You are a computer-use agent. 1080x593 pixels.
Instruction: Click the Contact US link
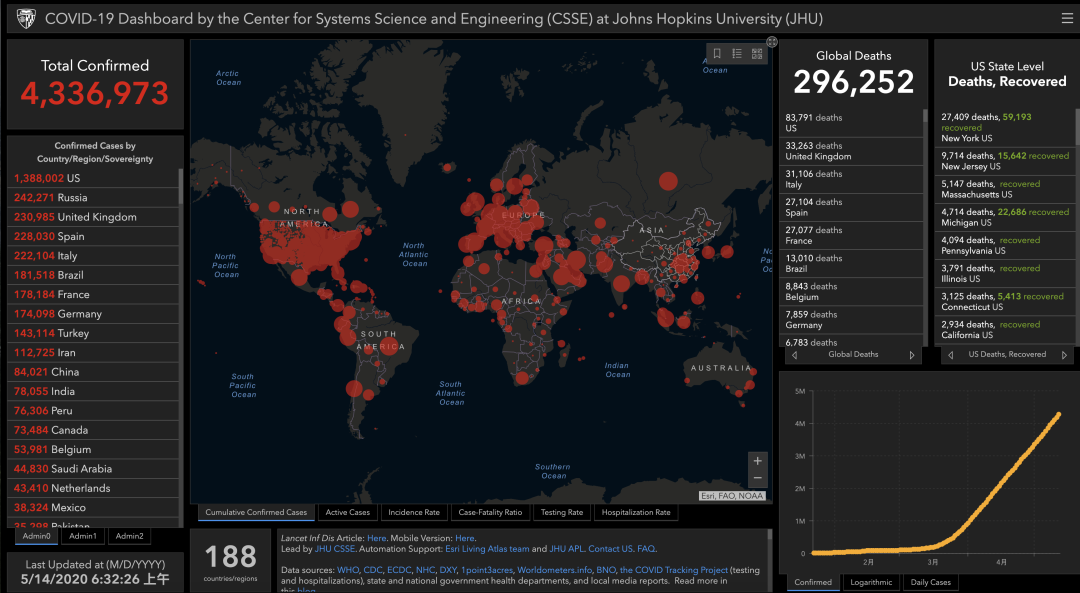tap(610, 549)
